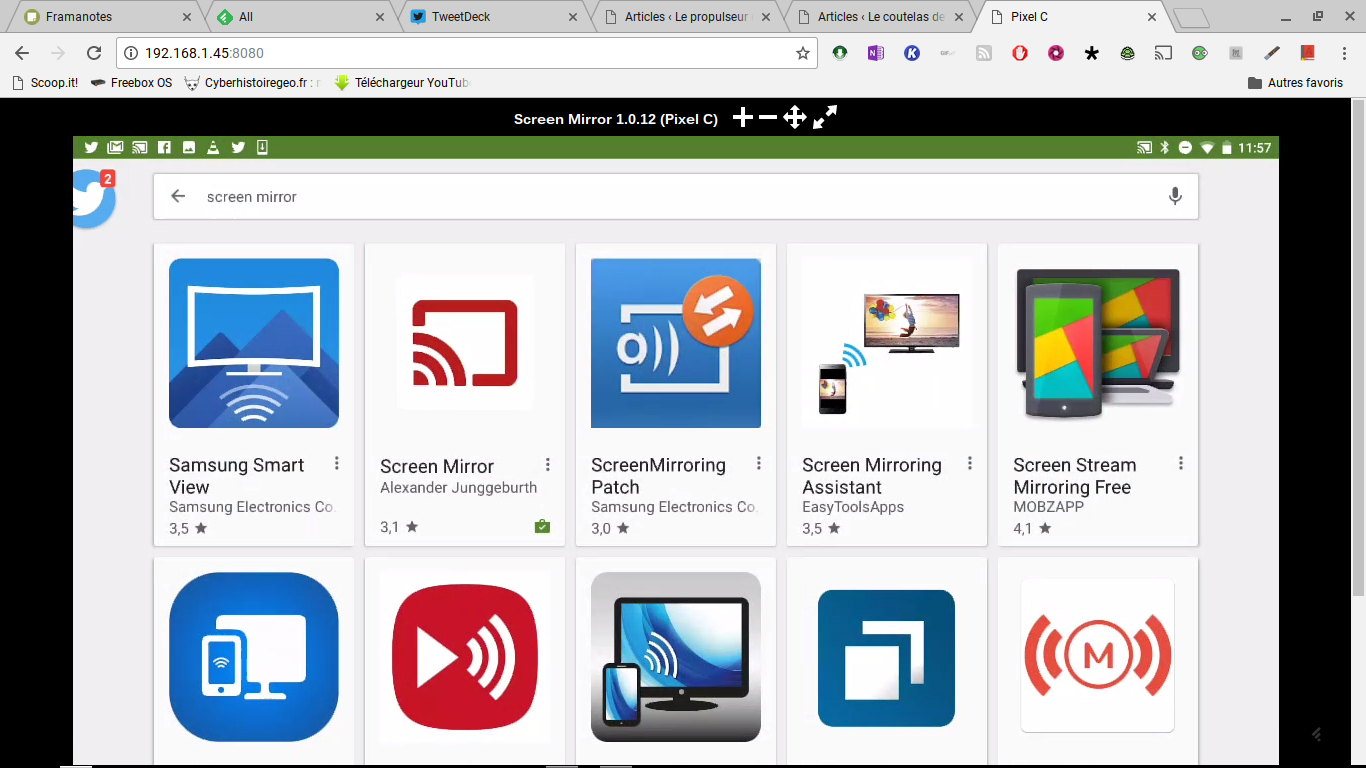Click the brush pen extension icon
Screen dimensions: 1366x768
pos(1272,53)
